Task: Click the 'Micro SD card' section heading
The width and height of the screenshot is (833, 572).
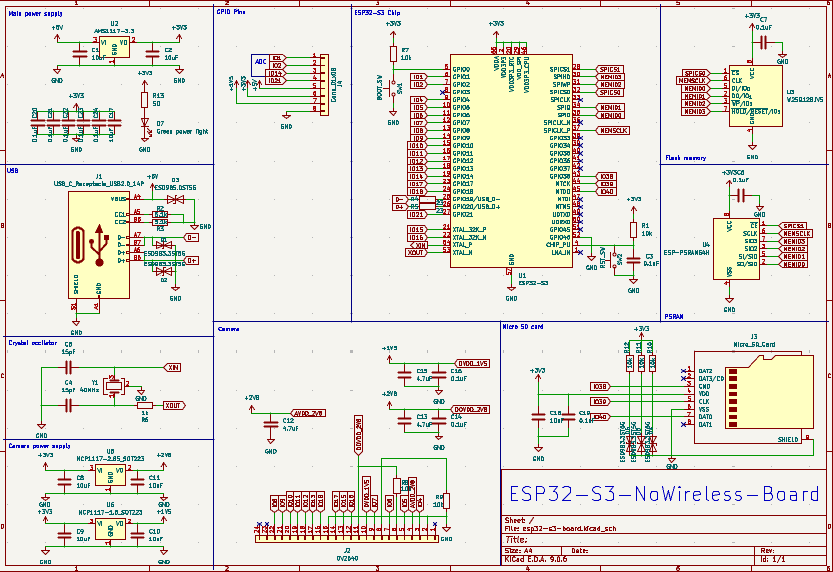Action: pyautogui.click(x=523, y=327)
